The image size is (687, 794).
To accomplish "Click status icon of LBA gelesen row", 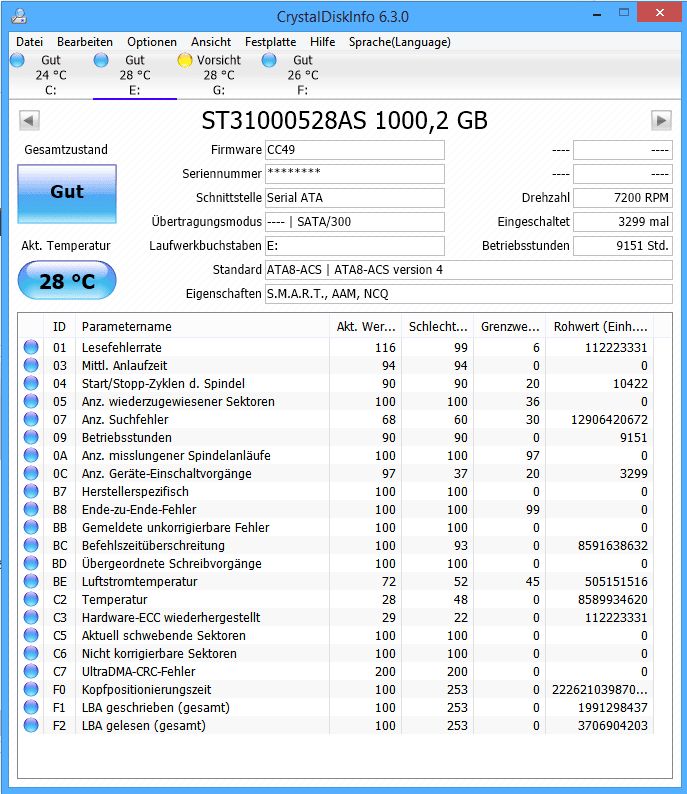I will tap(31, 725).
